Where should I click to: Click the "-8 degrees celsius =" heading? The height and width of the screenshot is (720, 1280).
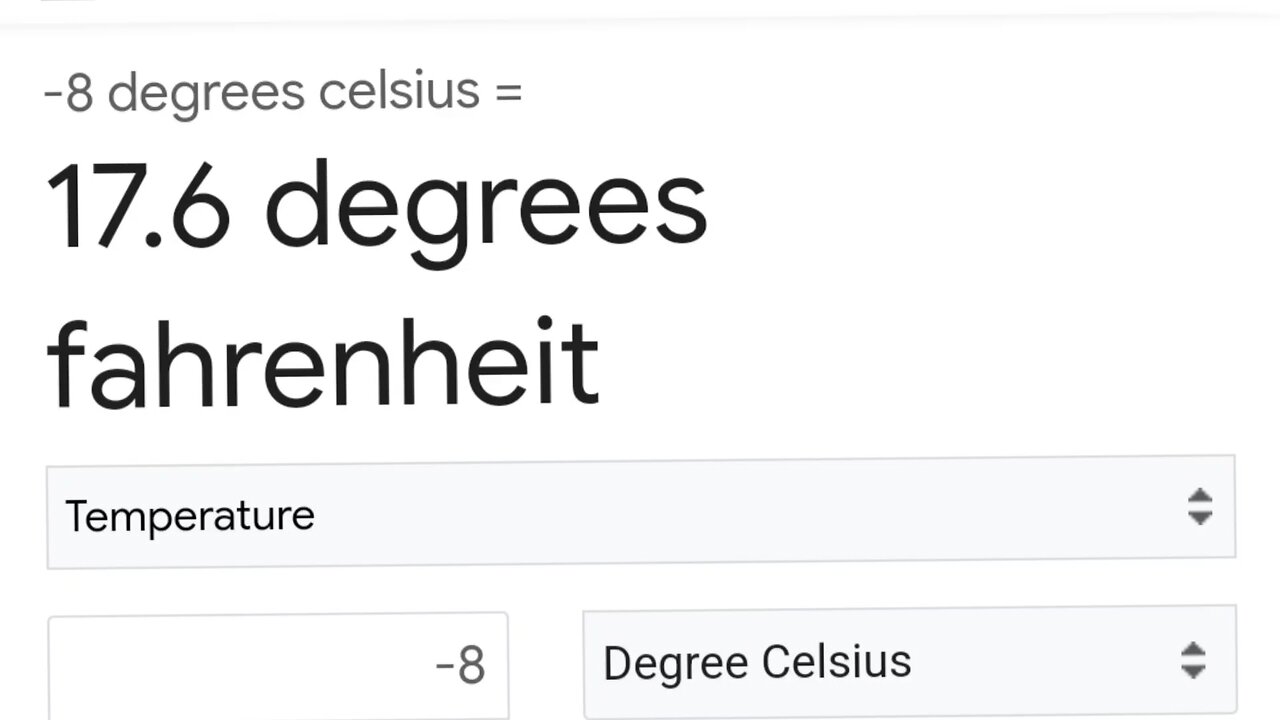[x=283, y=92]
